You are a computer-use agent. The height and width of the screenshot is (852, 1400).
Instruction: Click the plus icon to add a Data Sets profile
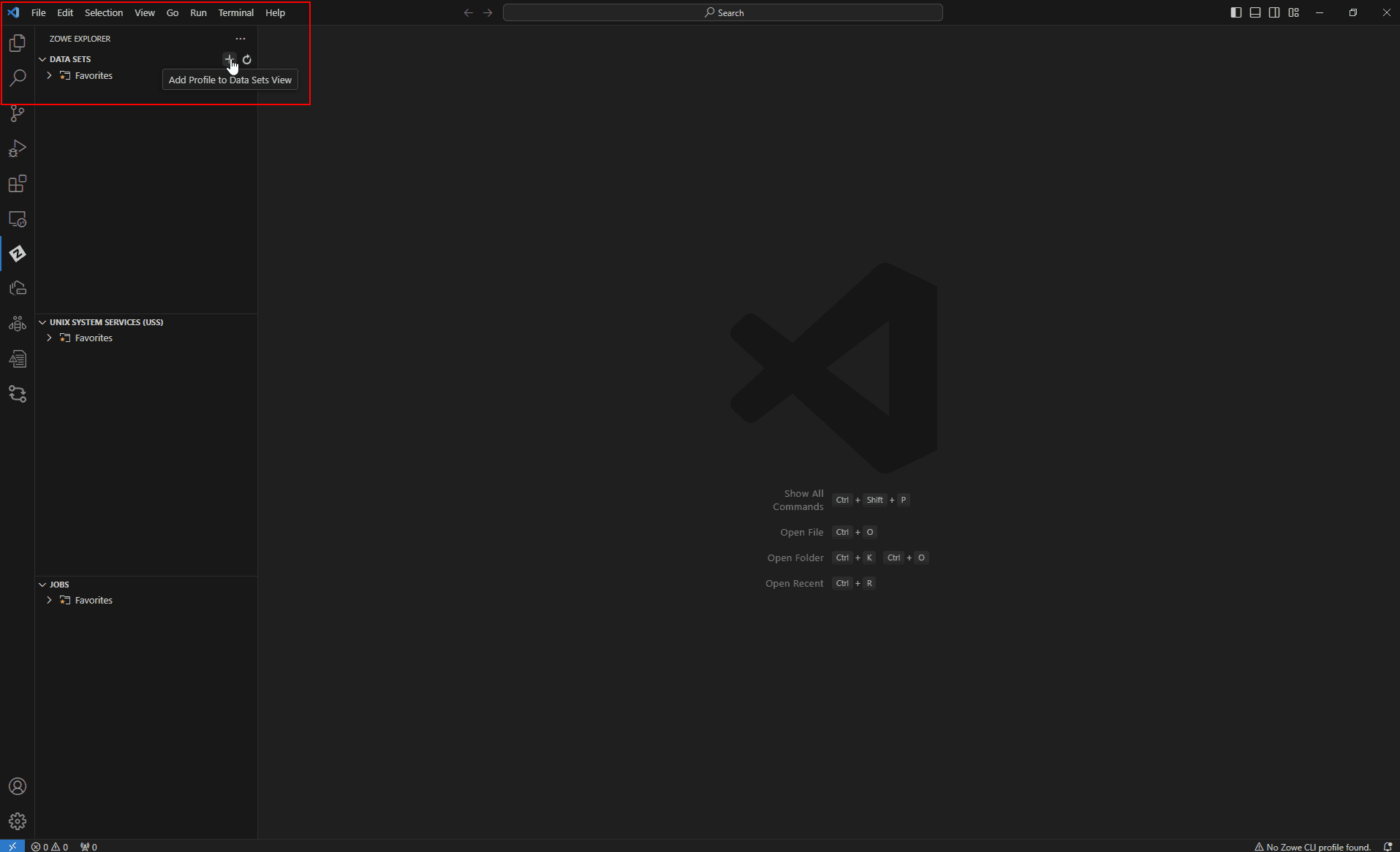pyautogui.click(x=230, y=59)
